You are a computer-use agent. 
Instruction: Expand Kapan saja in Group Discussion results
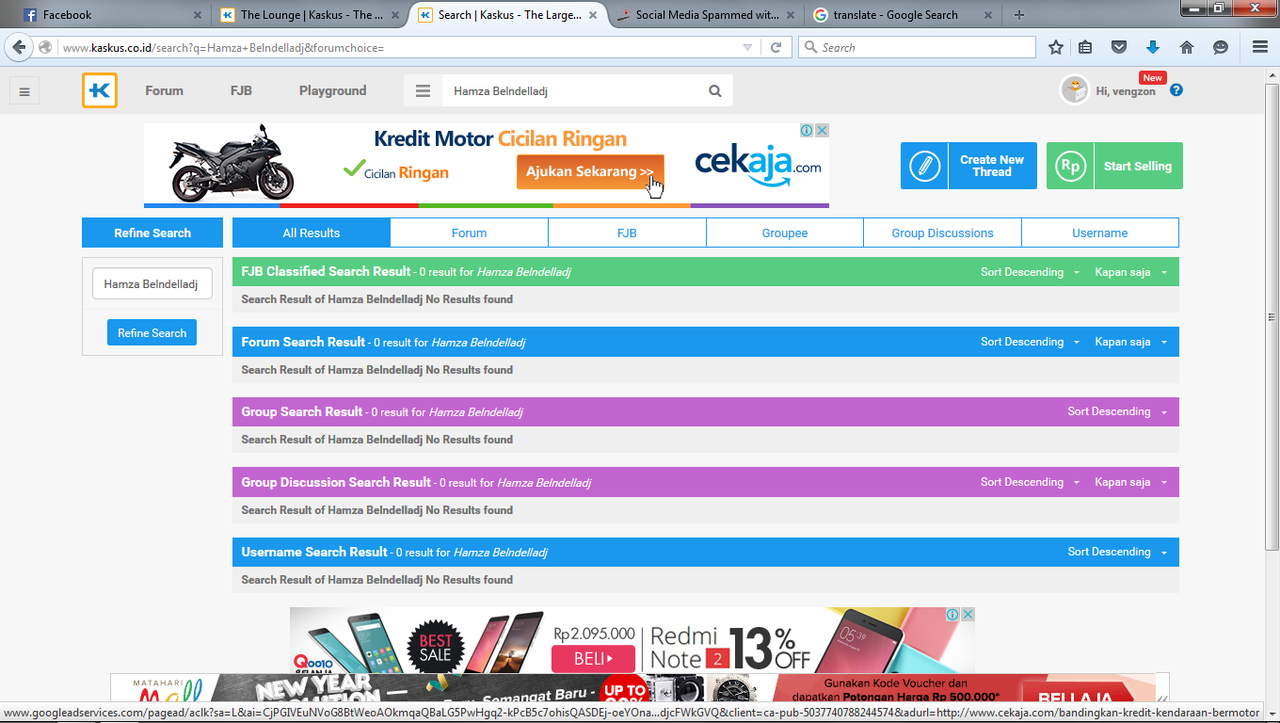click(x=1131, y=482)
